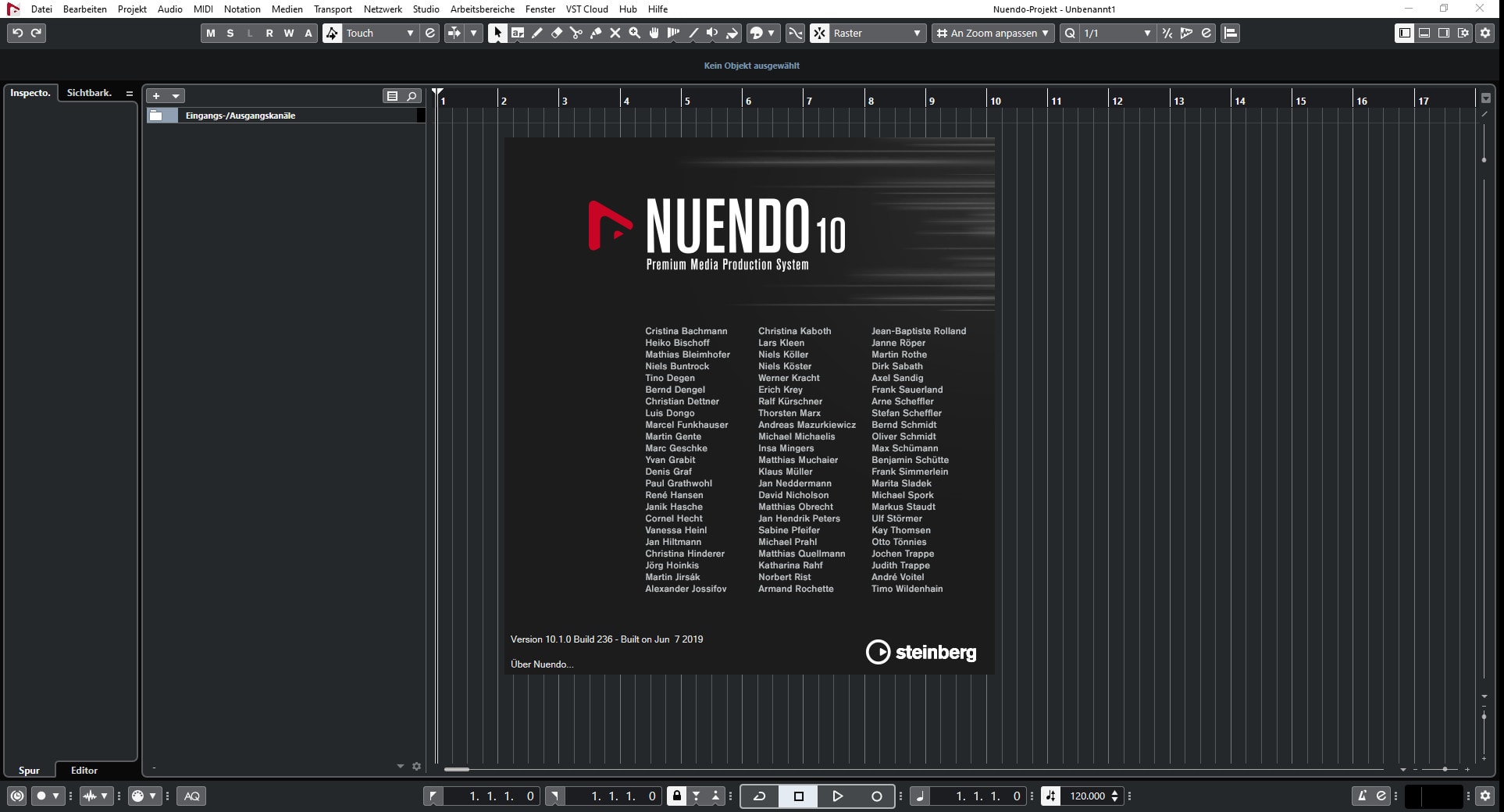Click the 120.000 tempo field

[1086, 796]
